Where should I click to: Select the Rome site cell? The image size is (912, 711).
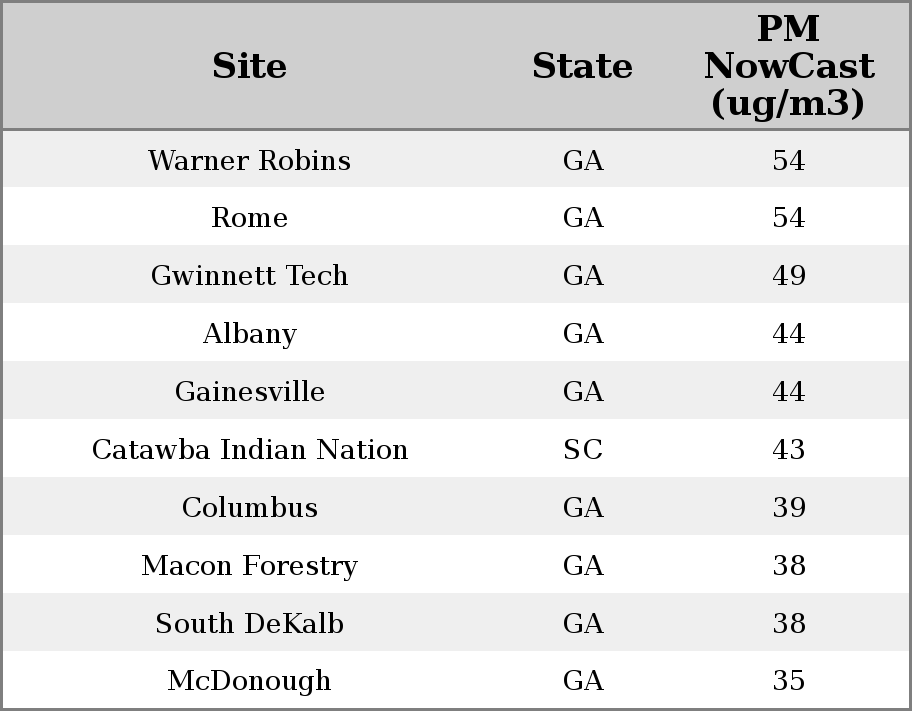click(x=249, y=218)
